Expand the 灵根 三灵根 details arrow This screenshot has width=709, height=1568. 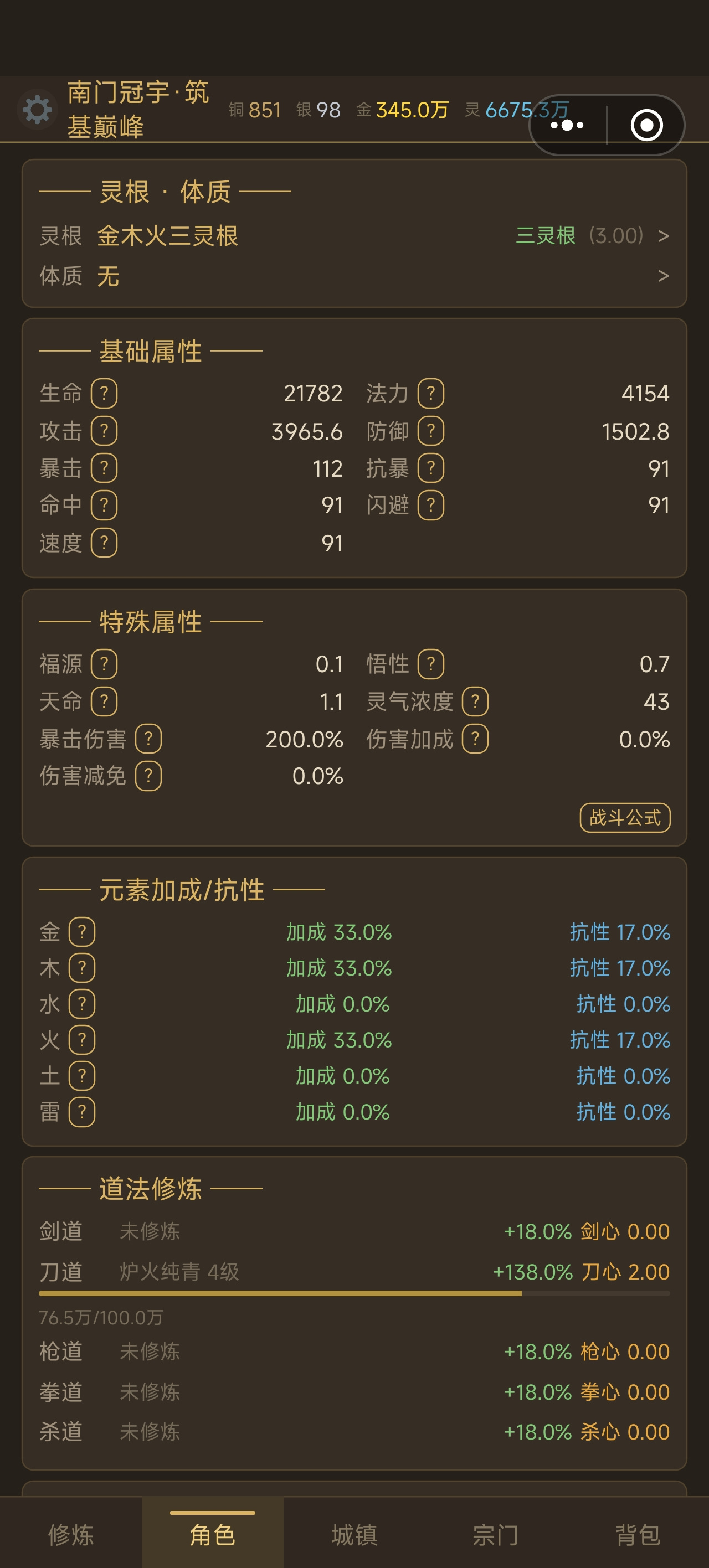coord(664,235)
